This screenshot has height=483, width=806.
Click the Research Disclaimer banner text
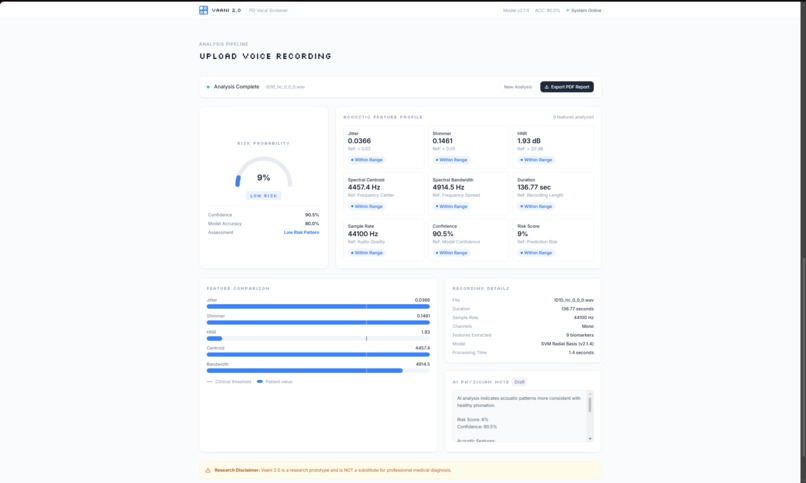click(x=333, y=470)
